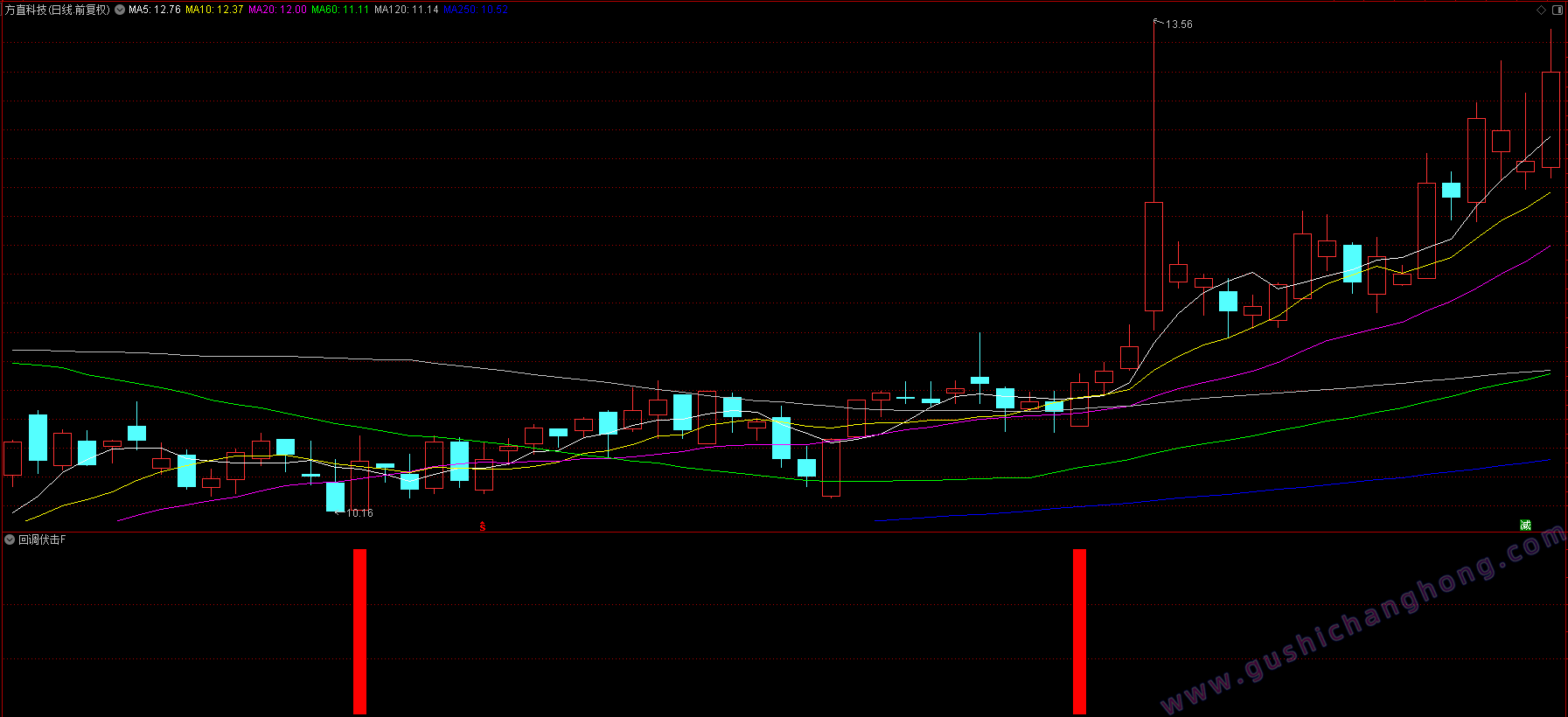
Task: Click the diamond icon at top right
Action: click(x=1541, y=10)
